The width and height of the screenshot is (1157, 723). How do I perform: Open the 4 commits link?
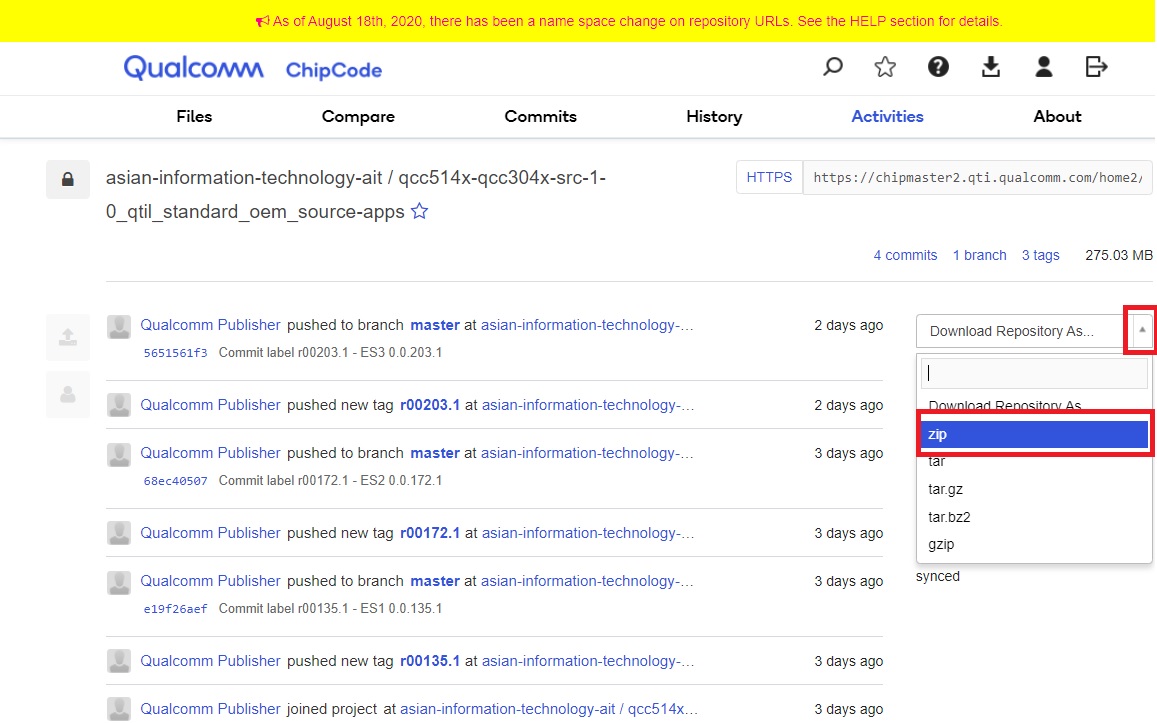(905, 255)
